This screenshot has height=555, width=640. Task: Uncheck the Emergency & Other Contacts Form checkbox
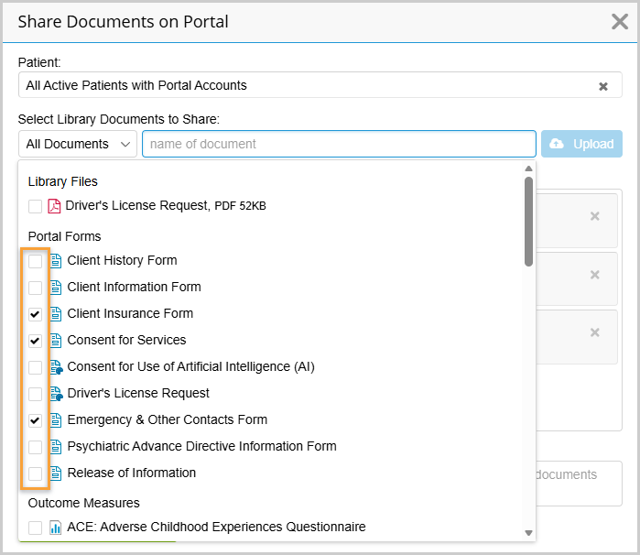click(x=35, y=420)
